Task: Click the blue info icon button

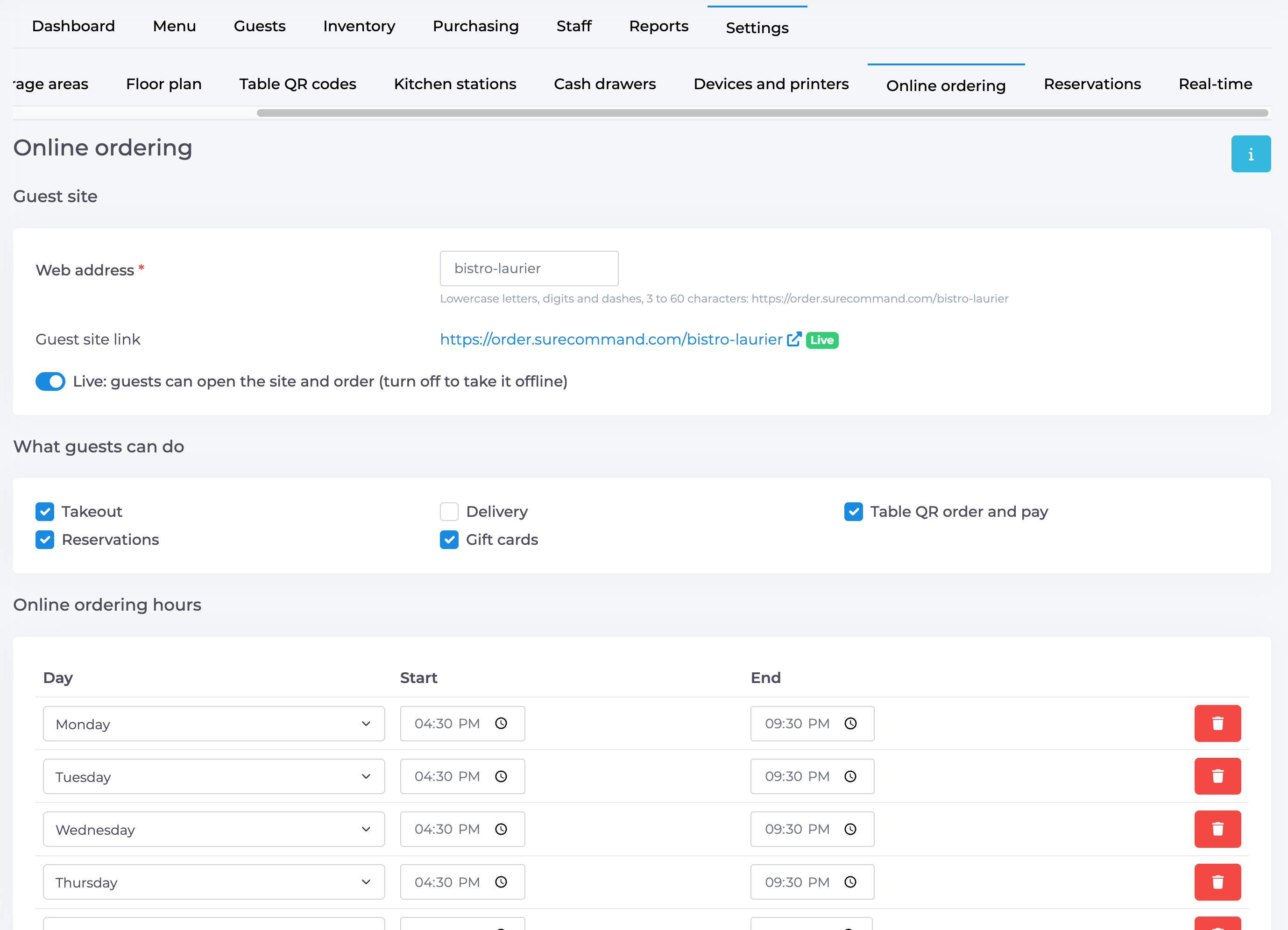Action: (x=1251, y=154)
